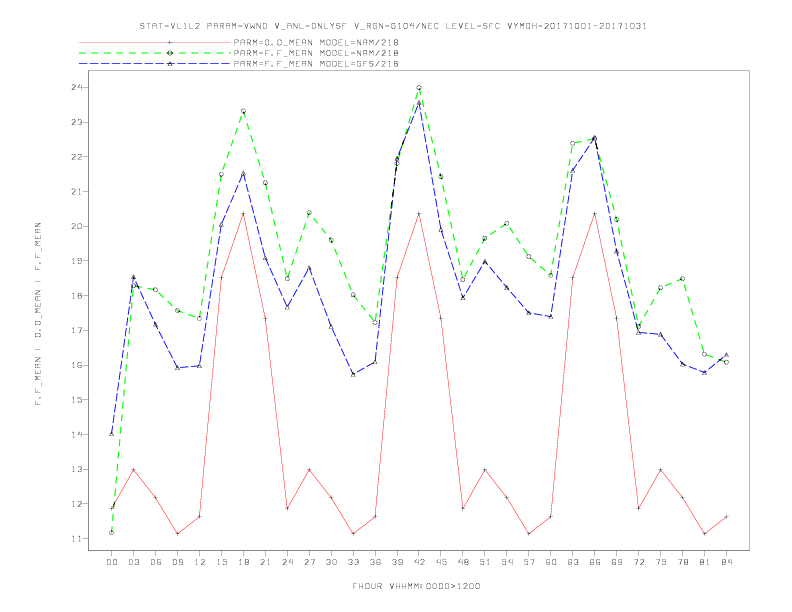Click x-axis tick label 63
Viewport: 792px width, 612px height.
click(x=573, y=562)
